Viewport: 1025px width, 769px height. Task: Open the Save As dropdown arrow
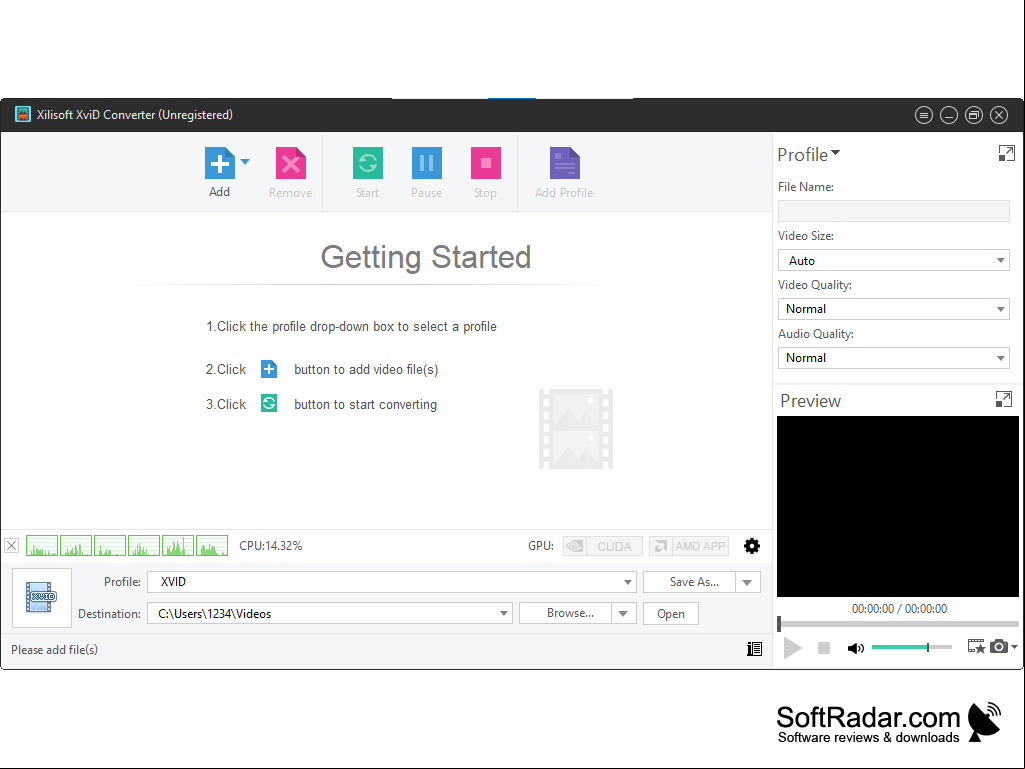coord(748,582)
